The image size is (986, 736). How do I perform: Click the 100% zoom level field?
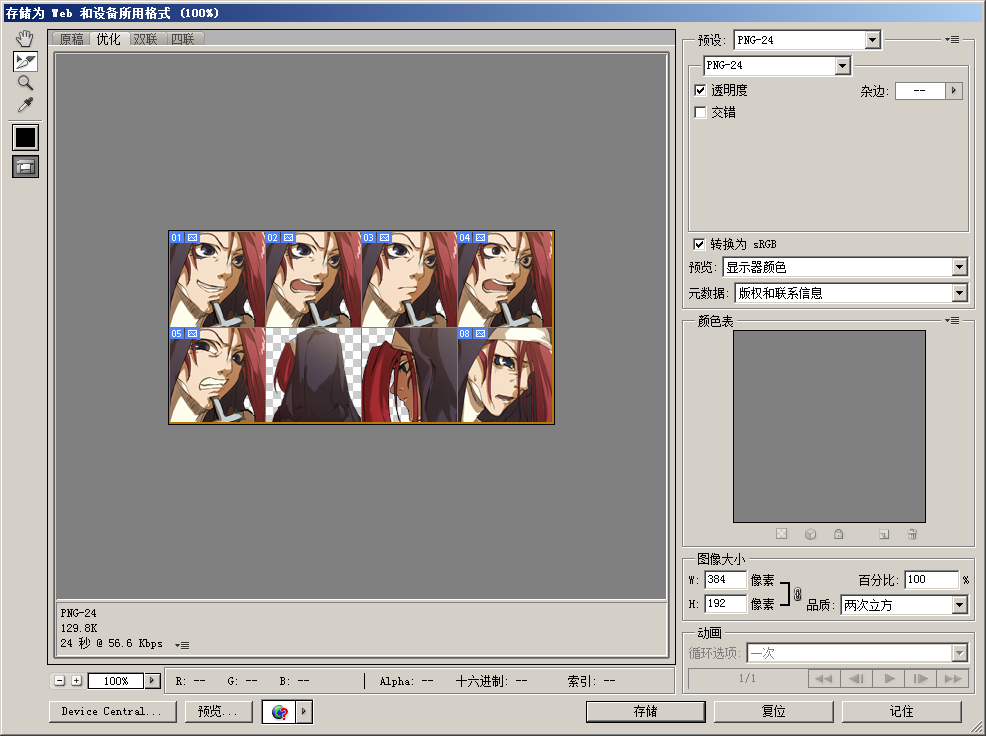tap(116, 681)
